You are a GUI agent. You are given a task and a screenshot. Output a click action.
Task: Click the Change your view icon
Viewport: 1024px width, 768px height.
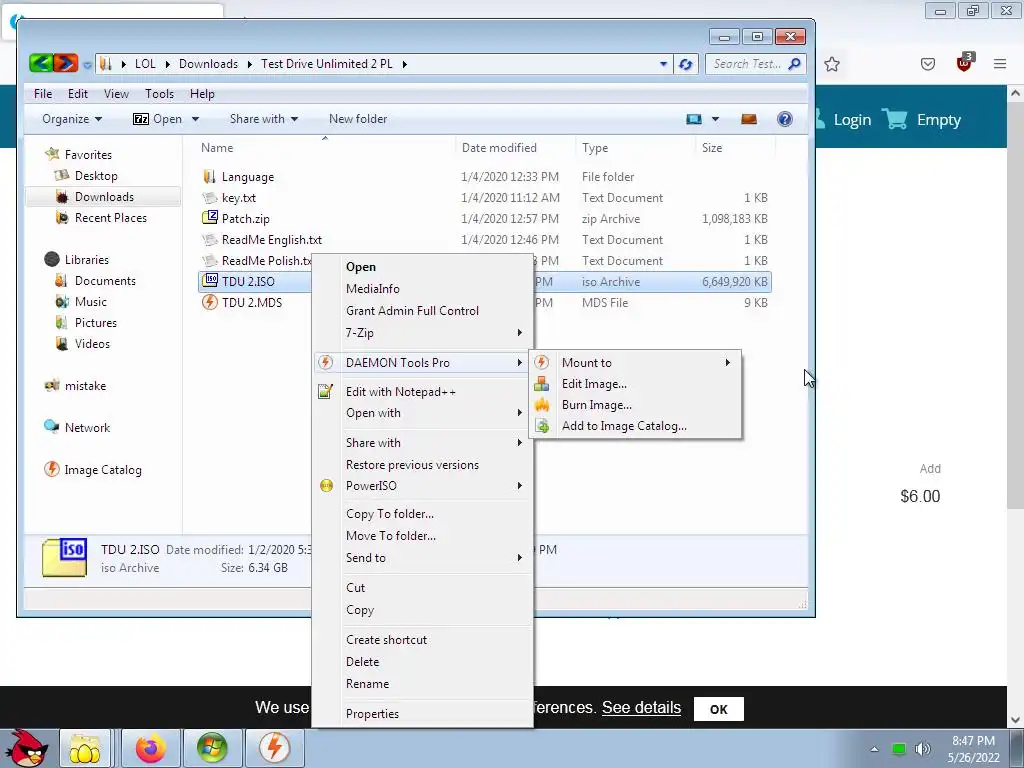tap(694, 119)
